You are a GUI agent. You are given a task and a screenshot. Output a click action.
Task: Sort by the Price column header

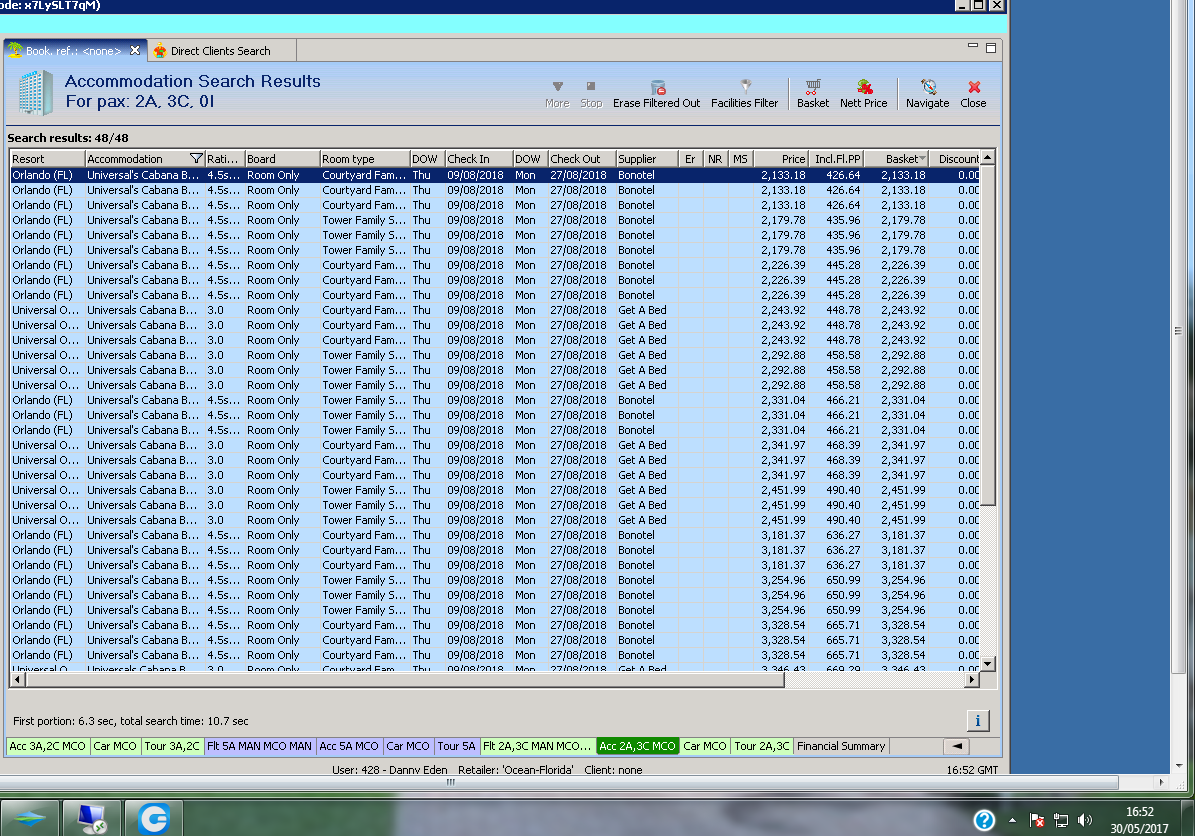pos(781,159)
